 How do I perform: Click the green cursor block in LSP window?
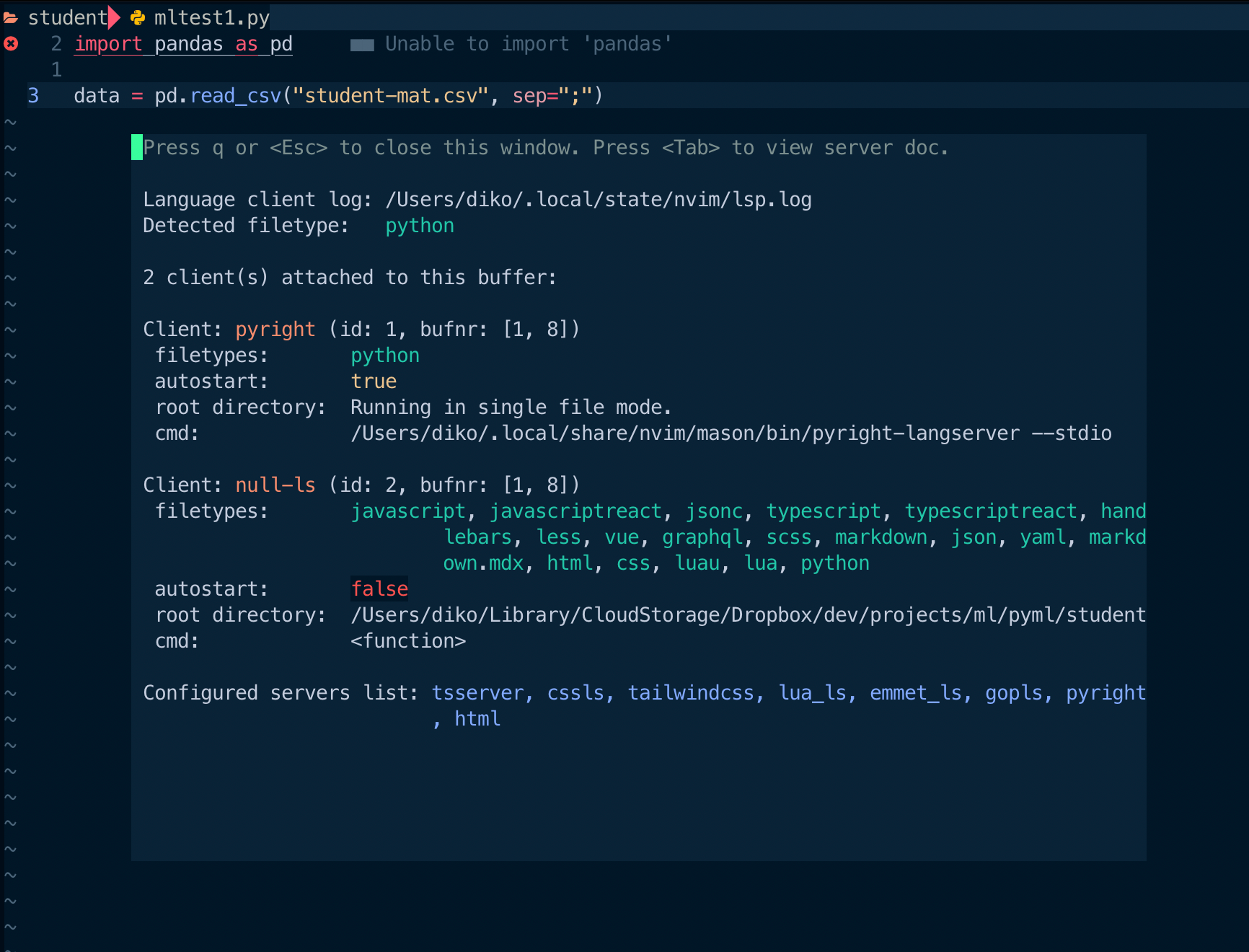137,148
